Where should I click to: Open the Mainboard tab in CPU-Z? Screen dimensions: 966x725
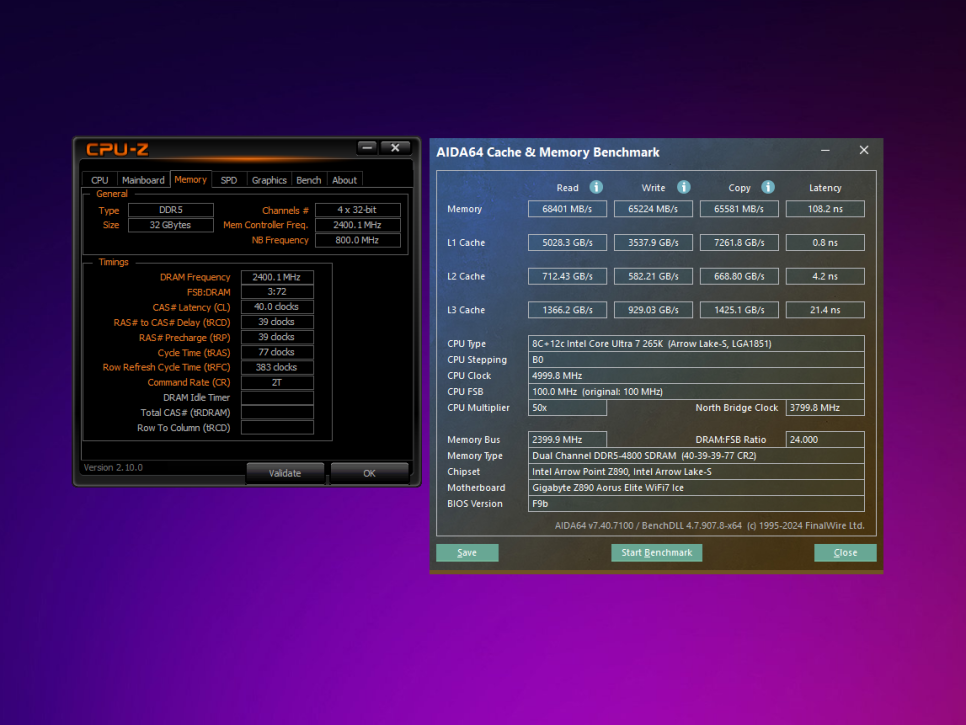tap(143, 180)
